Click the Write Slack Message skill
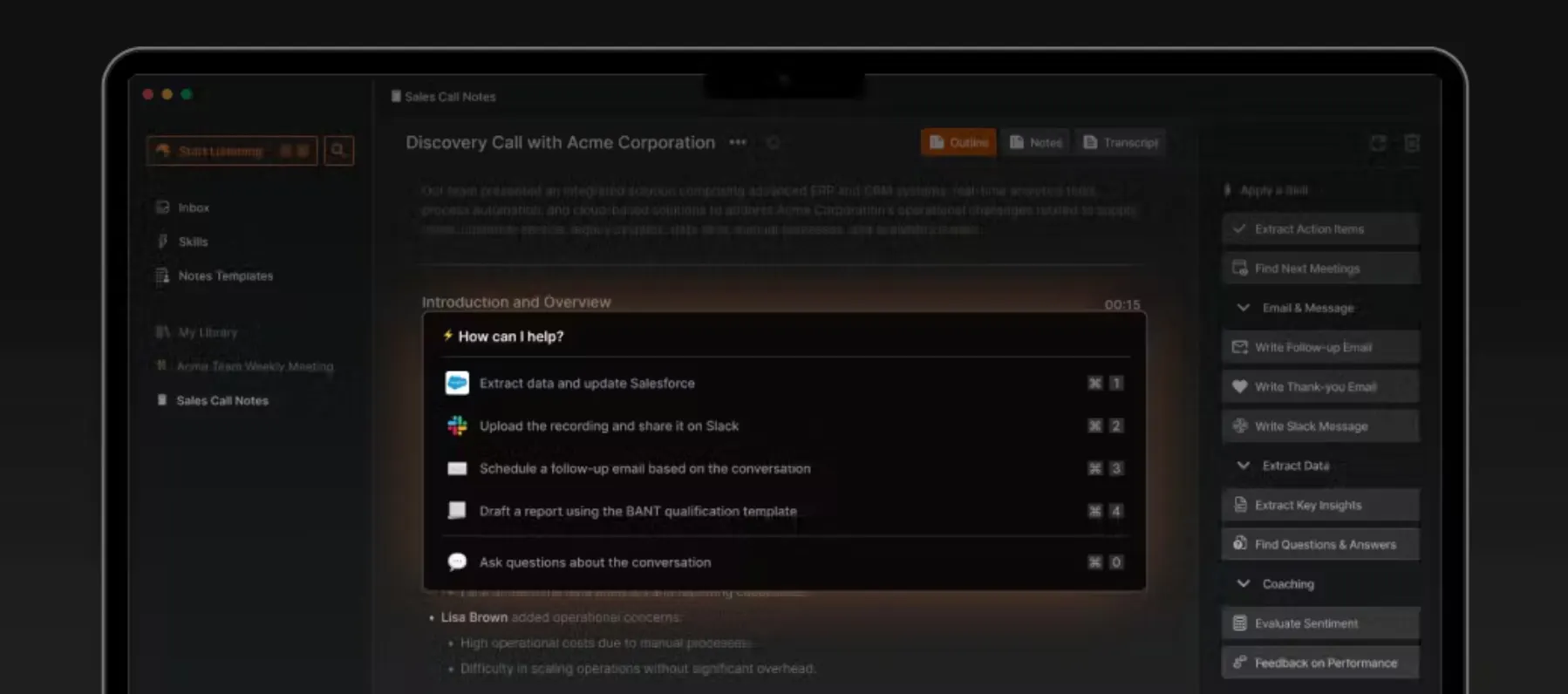The image size is (1568, 694). tap(1320, 425)
